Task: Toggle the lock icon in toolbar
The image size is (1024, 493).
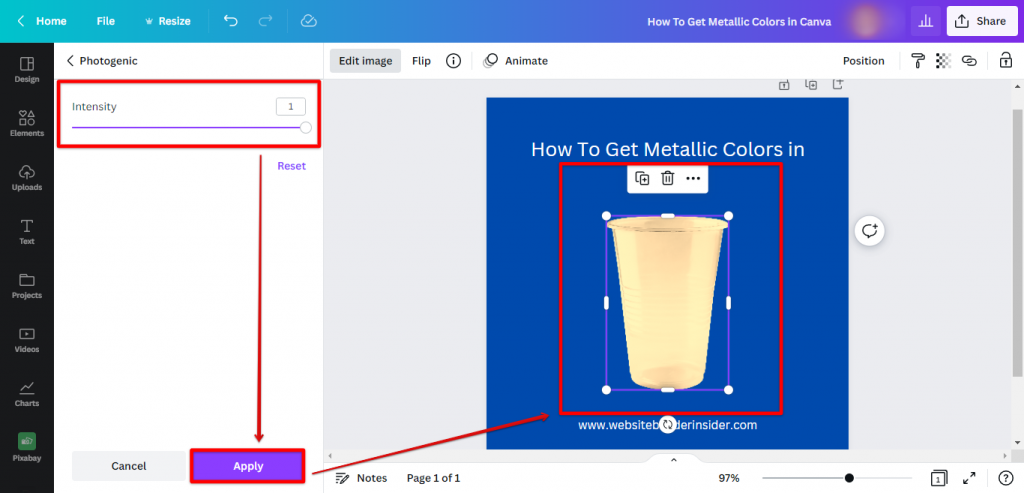Action: [1005, 61]
